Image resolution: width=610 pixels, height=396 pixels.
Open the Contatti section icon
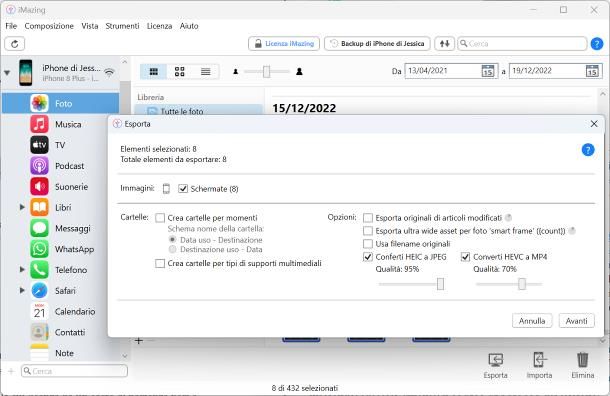point(39,332)
